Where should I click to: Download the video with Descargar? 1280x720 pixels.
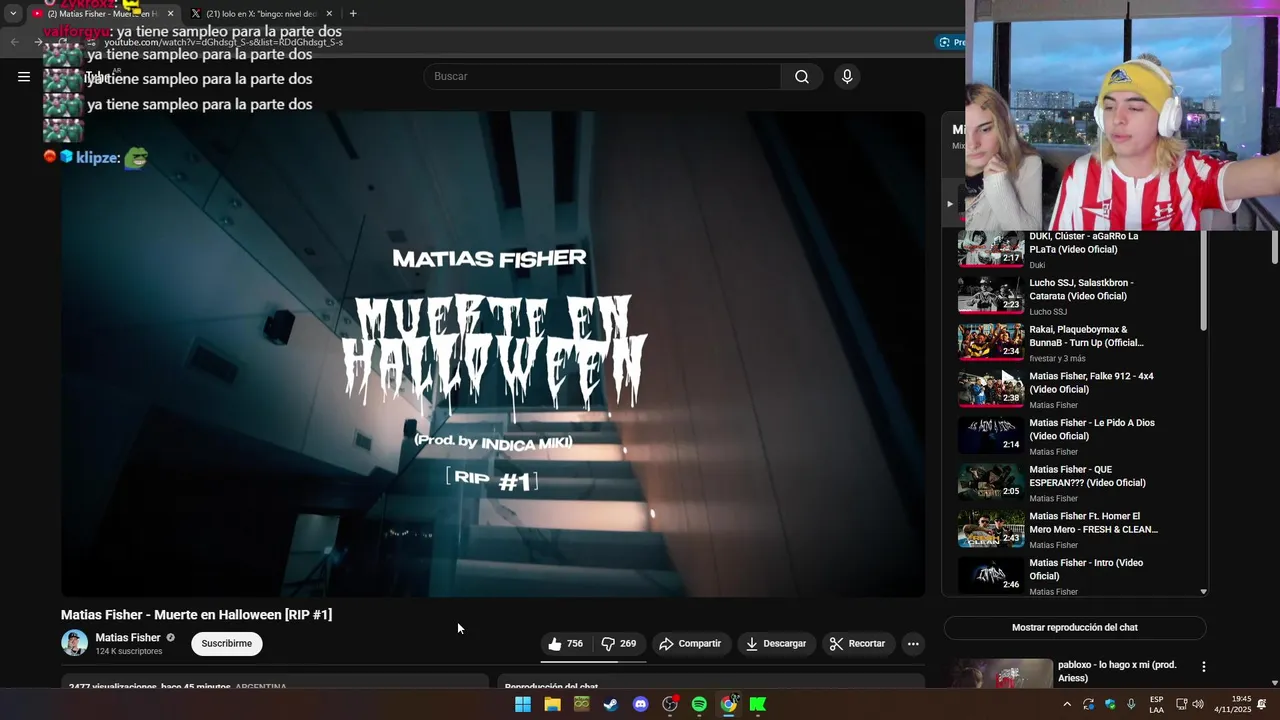776,644
